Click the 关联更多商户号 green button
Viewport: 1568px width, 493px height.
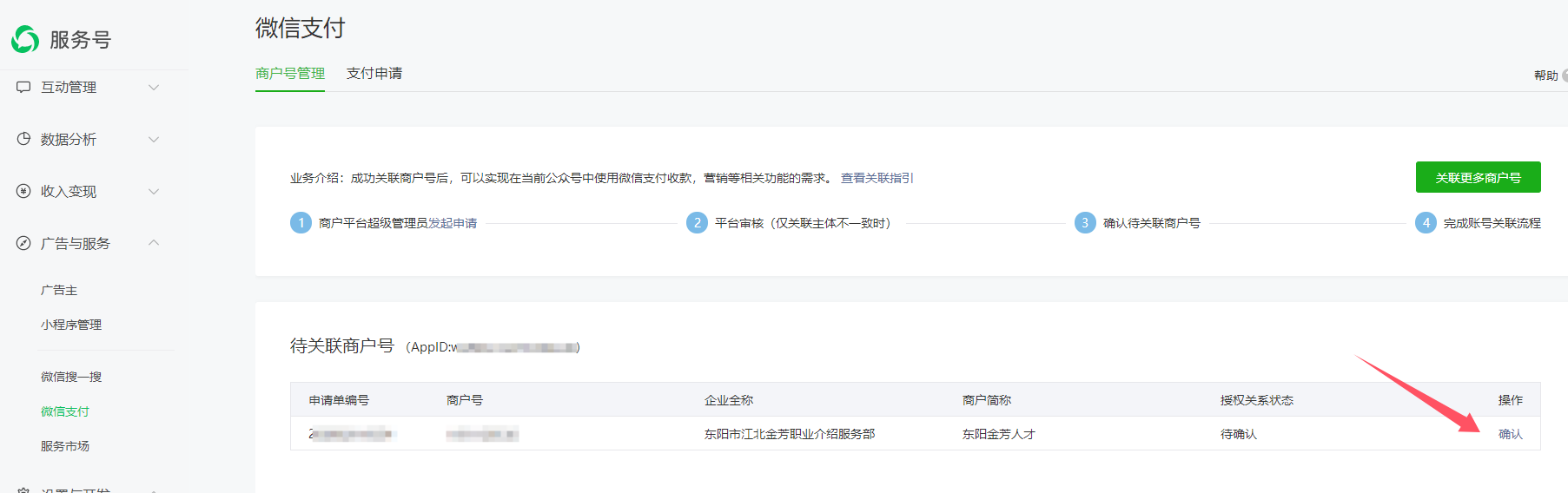click(x=1478, y=177)
